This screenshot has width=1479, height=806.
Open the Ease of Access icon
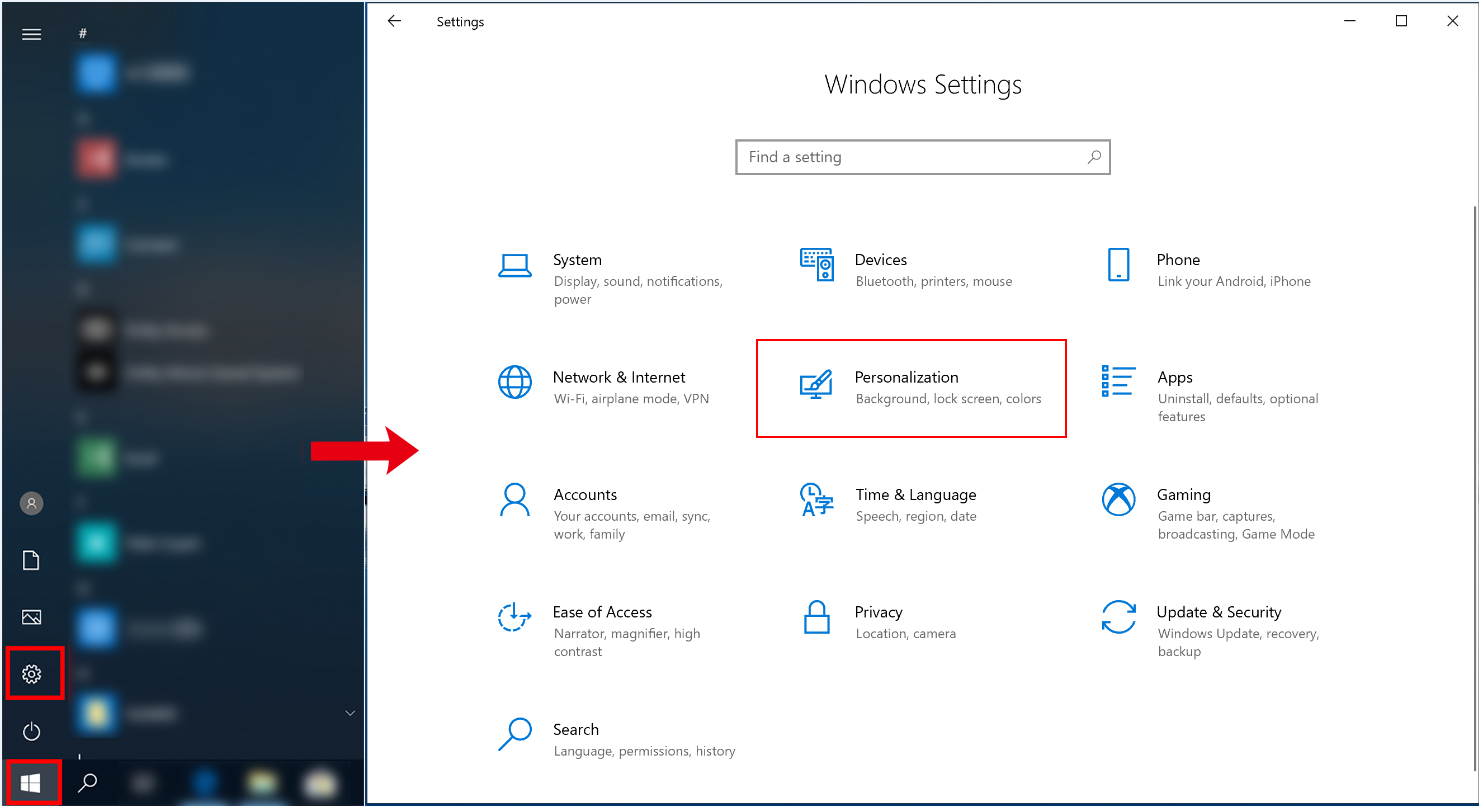(x=515, y=617)
